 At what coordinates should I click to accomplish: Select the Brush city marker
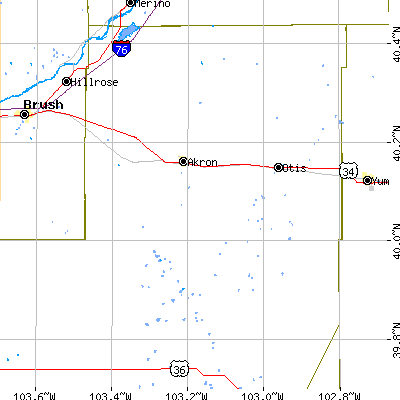tap(24, 114)
